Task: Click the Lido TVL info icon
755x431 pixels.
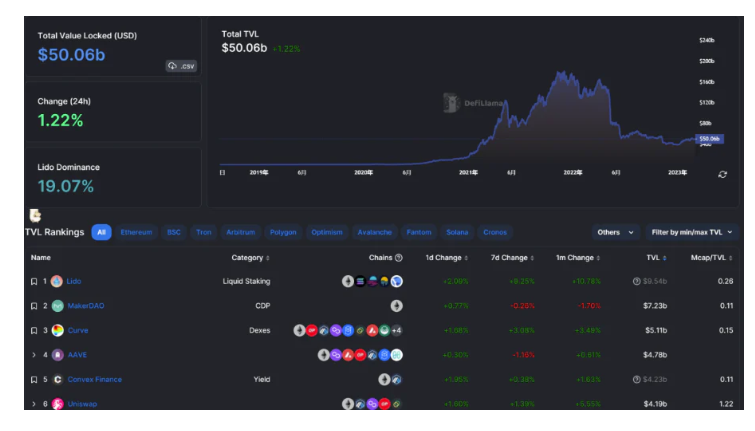Action: point(637,281)
